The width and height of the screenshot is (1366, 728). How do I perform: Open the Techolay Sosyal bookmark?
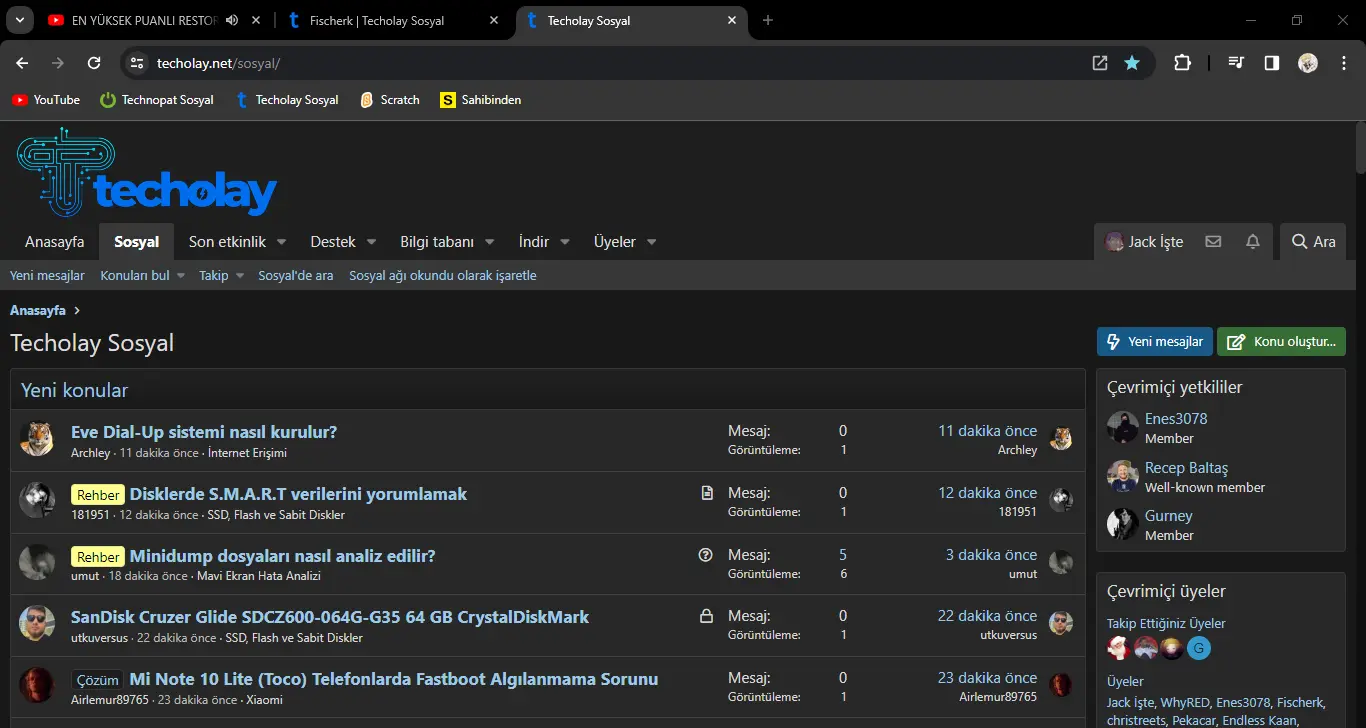tap(287, 100)
